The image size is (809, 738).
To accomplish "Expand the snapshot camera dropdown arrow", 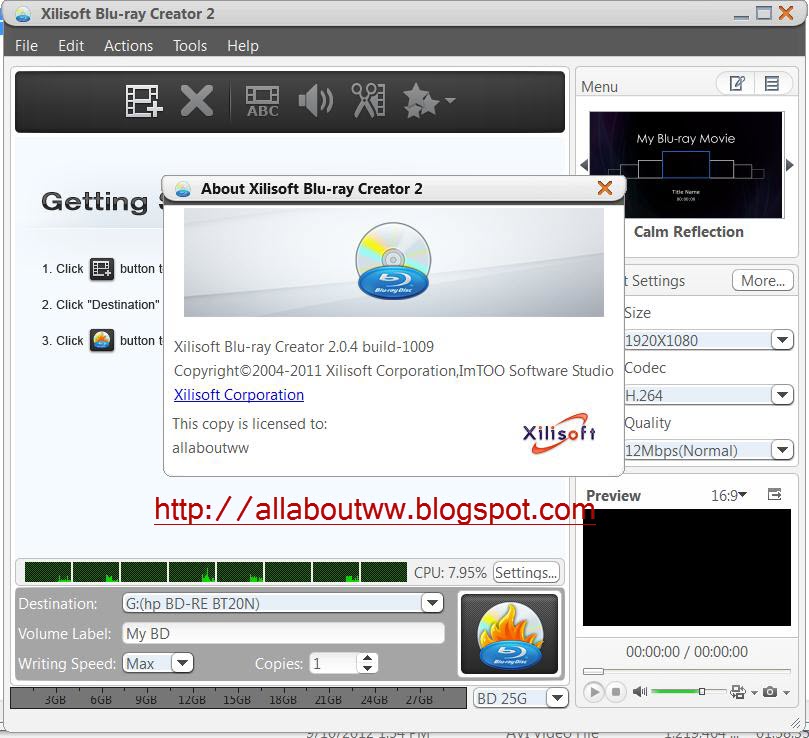I will point(786,693).
